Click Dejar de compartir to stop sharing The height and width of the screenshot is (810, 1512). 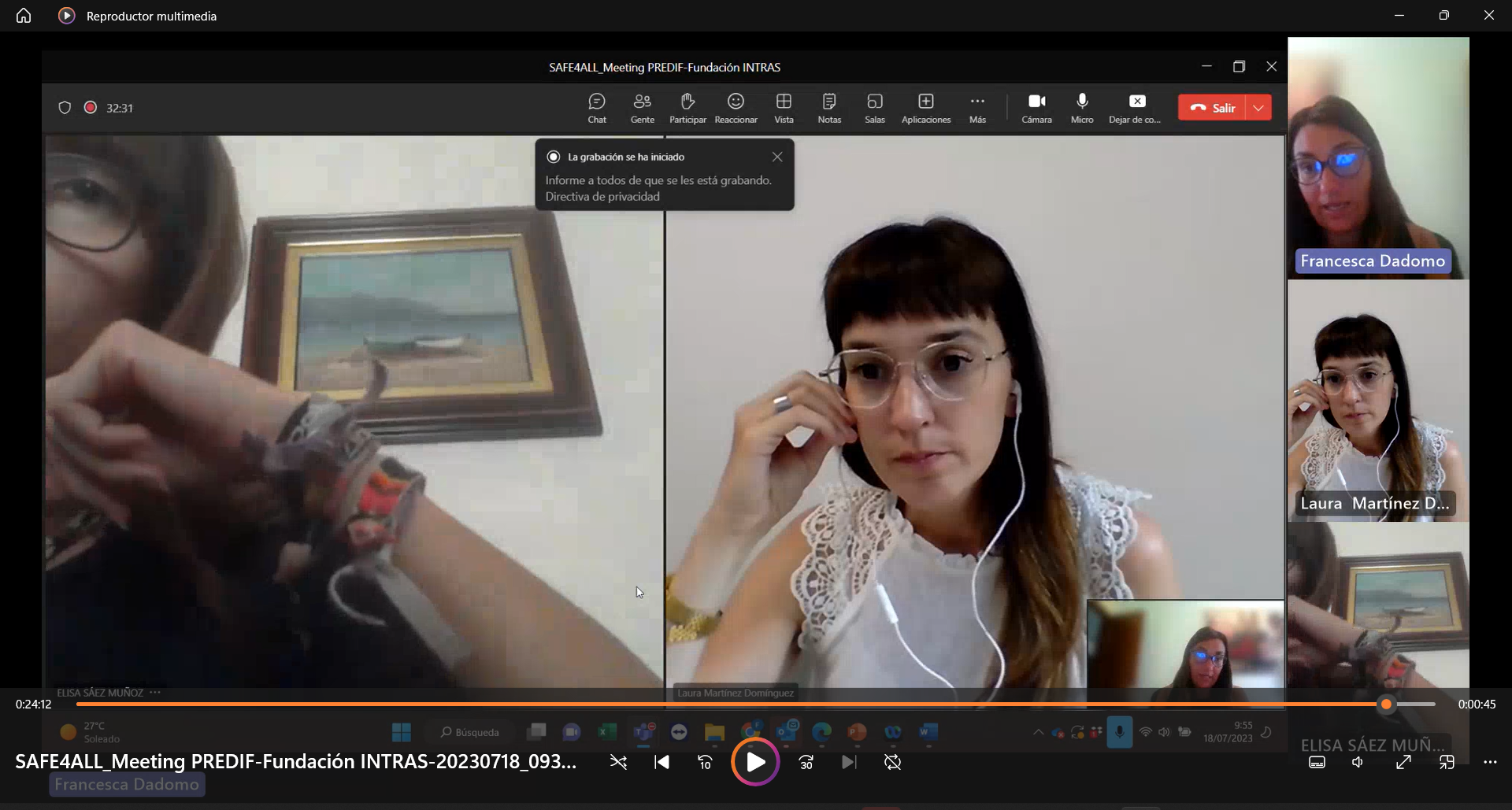pos(1135,109)
